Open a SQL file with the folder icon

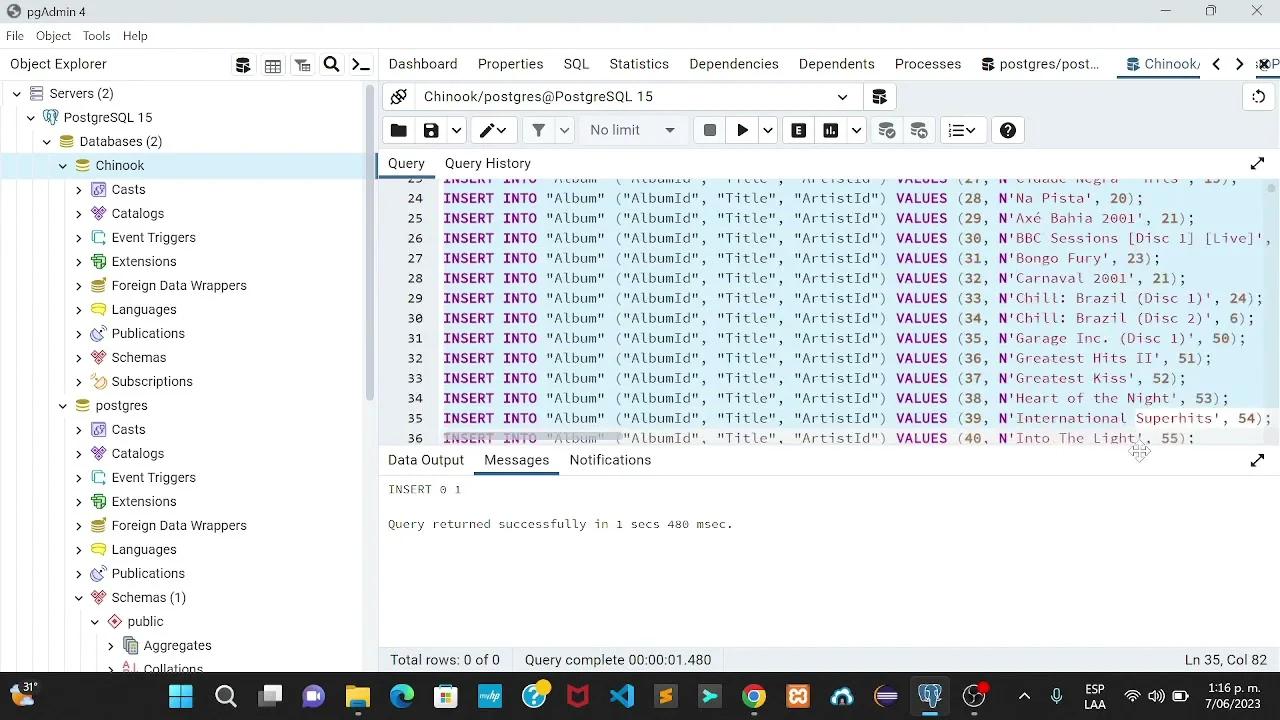[x=398, y=130]
